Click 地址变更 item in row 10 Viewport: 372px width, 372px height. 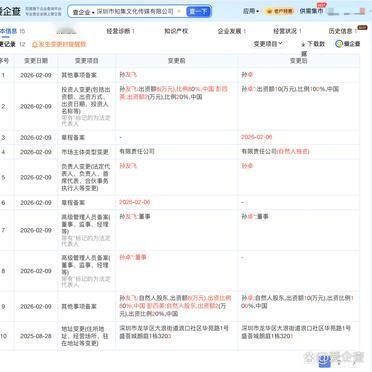pyautogui.click(x=85, y=336)
